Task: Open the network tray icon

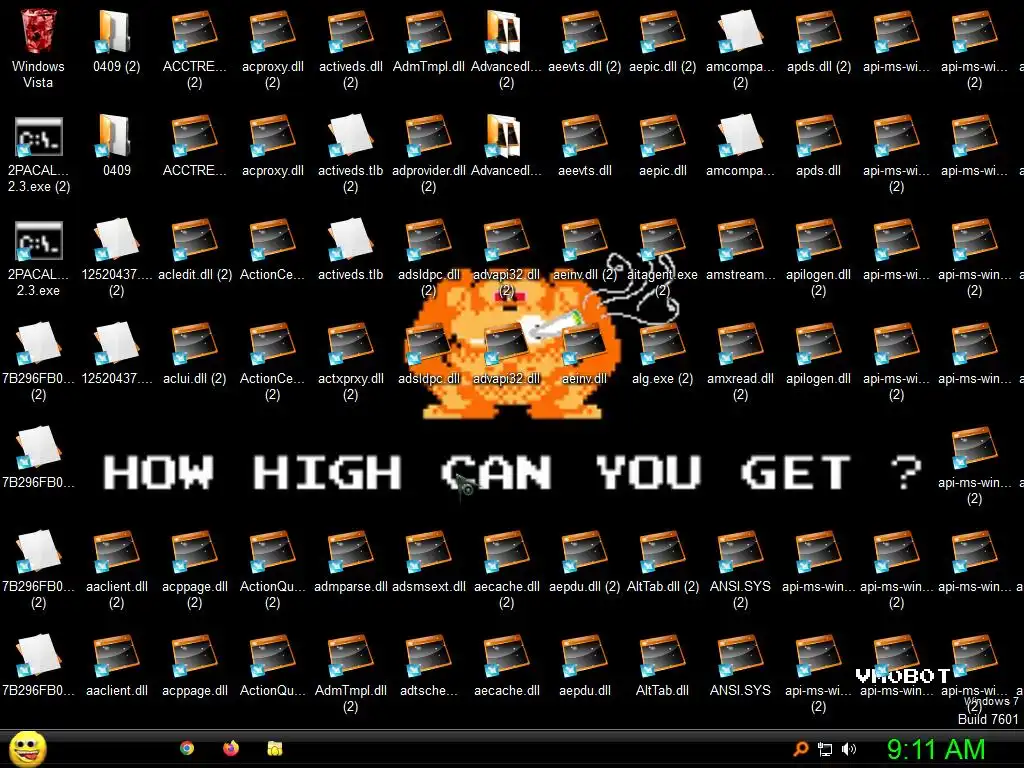Action: 825,749
